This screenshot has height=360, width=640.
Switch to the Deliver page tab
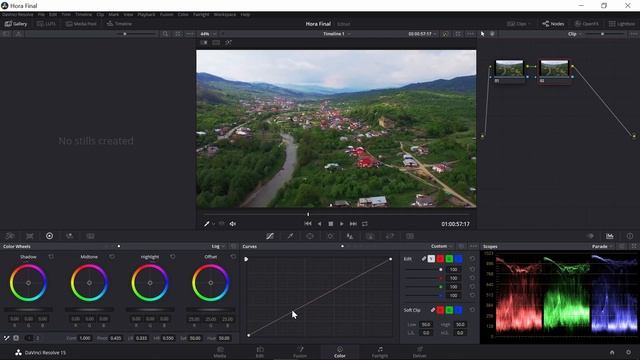pos(420,352)
